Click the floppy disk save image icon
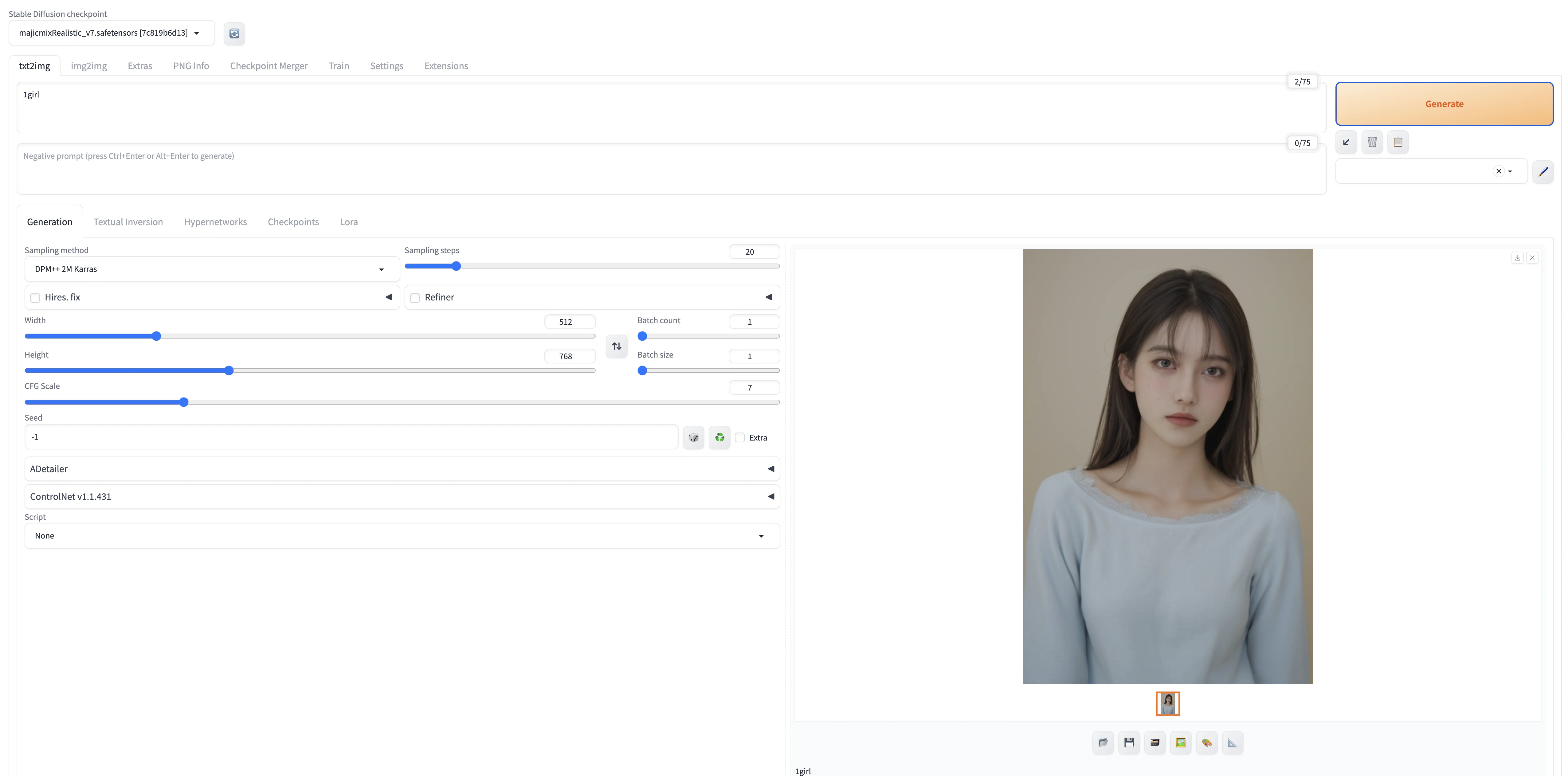This screenshot has width=1568, height=776. point(1128,742)
